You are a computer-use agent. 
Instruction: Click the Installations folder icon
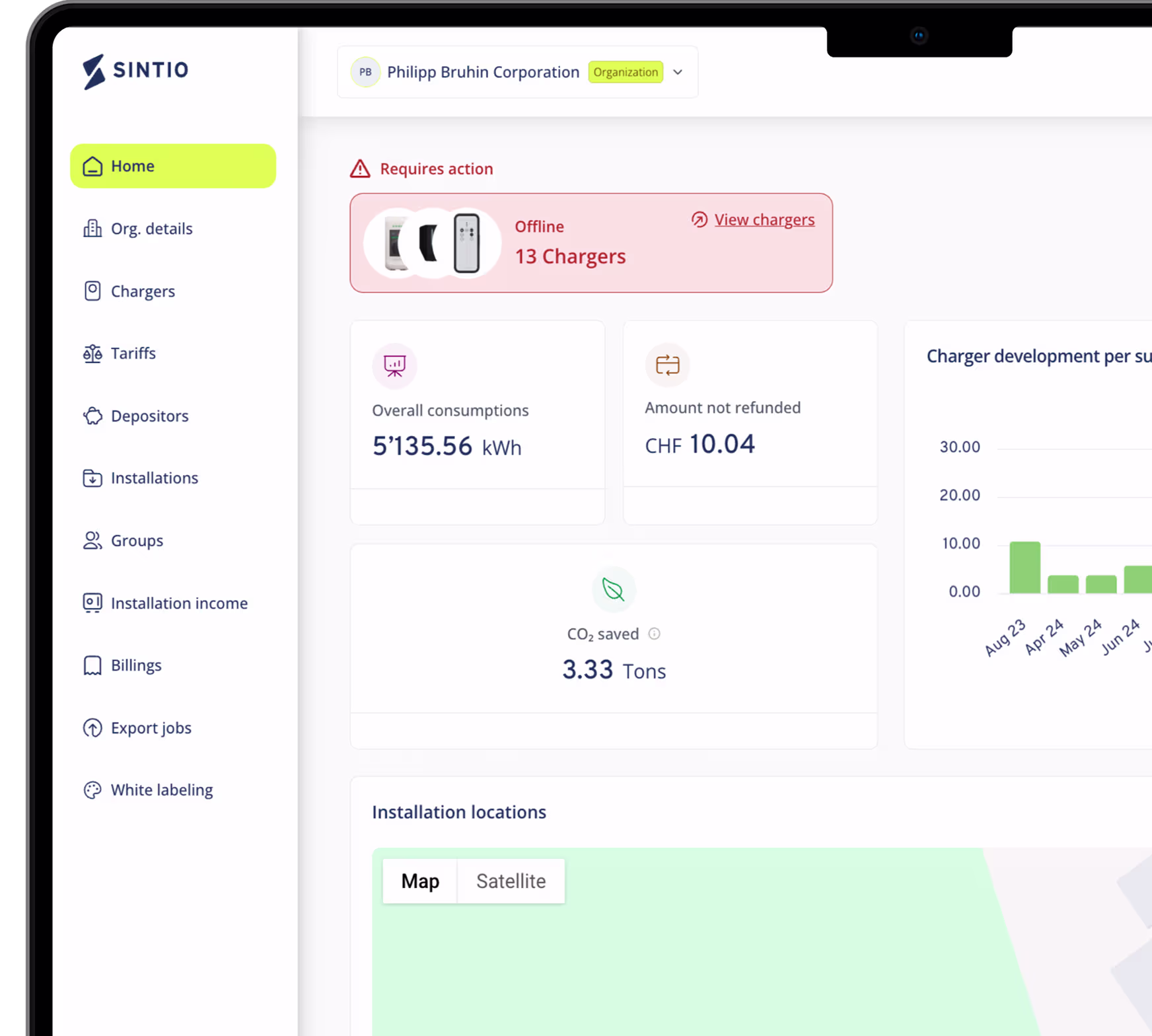click(x=92, y=478)
